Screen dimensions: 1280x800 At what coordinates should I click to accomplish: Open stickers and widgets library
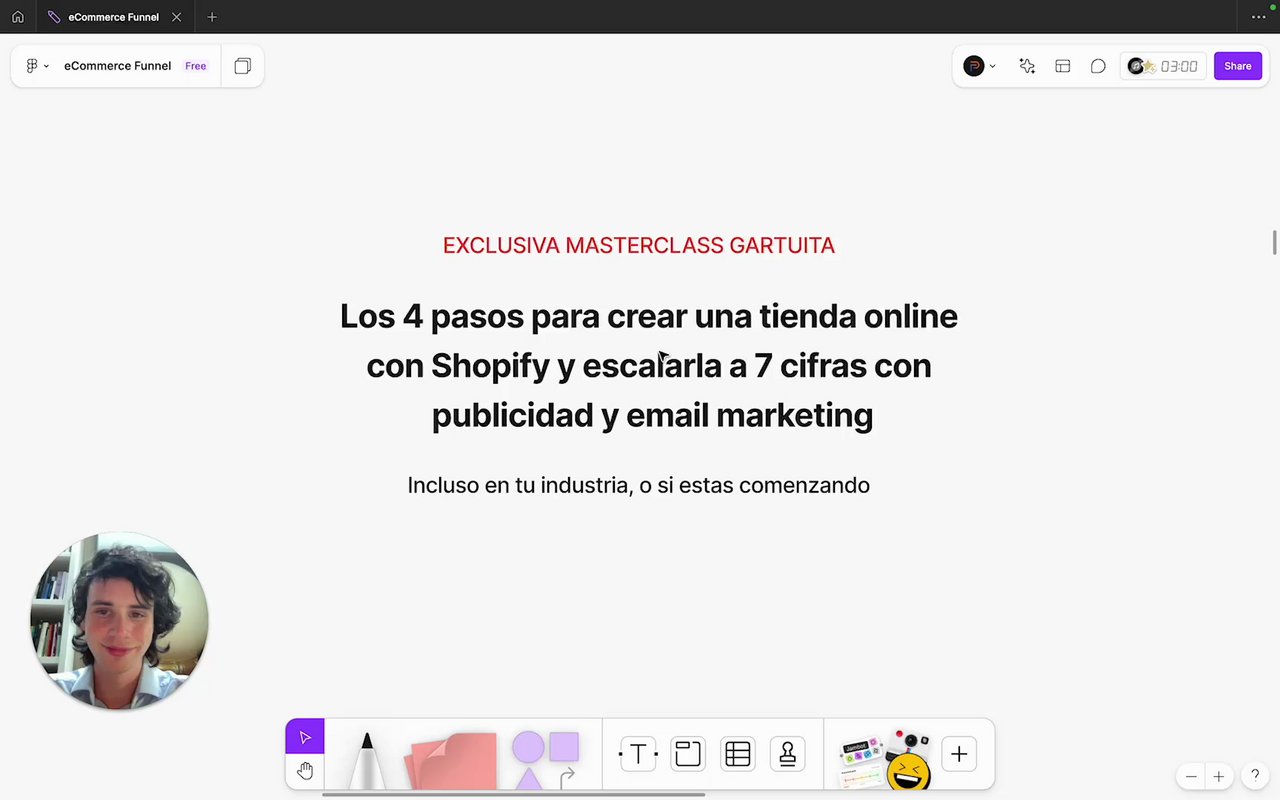click(x=885, y=758)
